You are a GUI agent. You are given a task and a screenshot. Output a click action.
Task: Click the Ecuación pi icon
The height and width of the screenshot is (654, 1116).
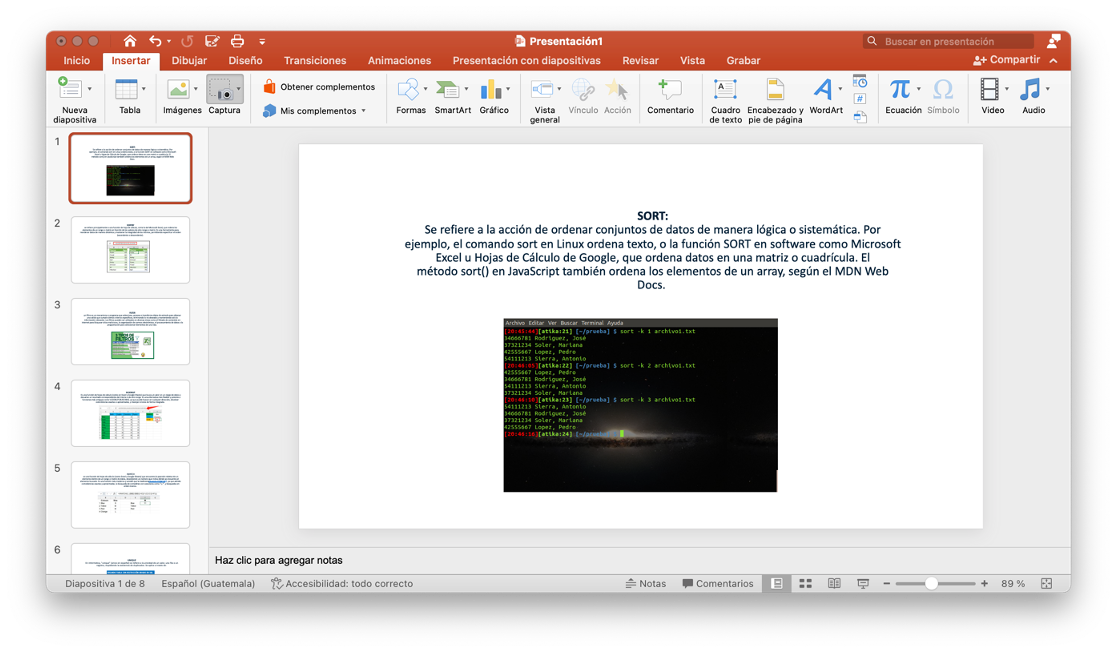point(900,89)
